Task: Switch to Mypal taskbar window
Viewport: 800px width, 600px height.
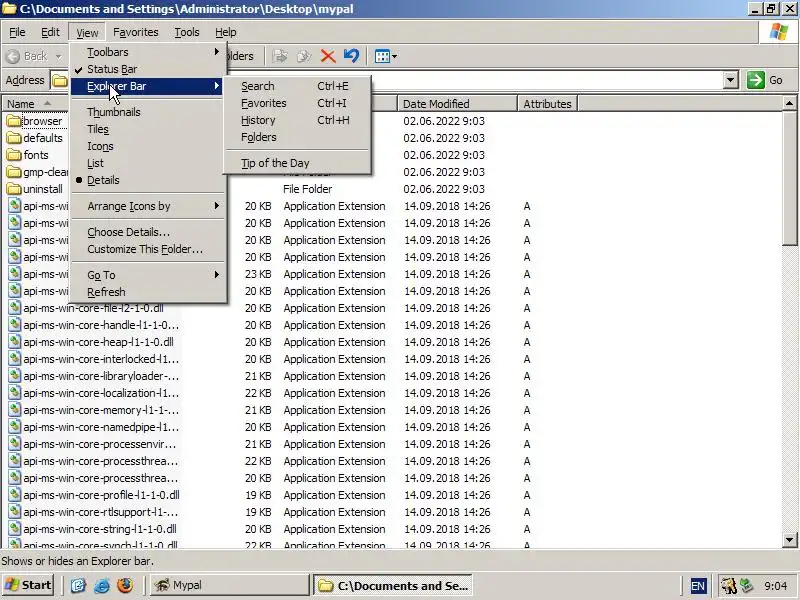Action: pyautogui.click(x=230, y=585)
